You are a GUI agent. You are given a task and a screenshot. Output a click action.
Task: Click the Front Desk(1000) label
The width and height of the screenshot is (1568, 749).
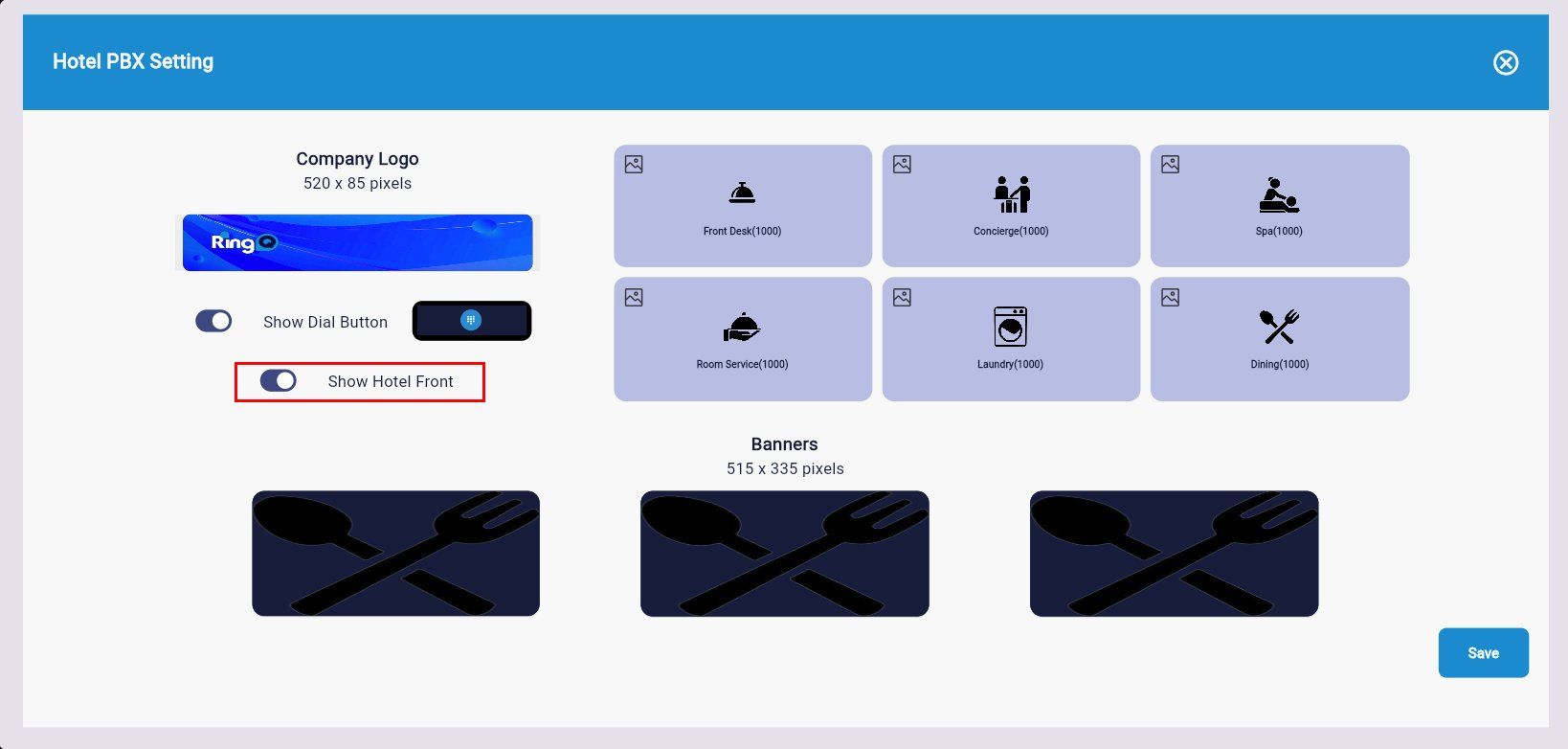coord(742,231)
